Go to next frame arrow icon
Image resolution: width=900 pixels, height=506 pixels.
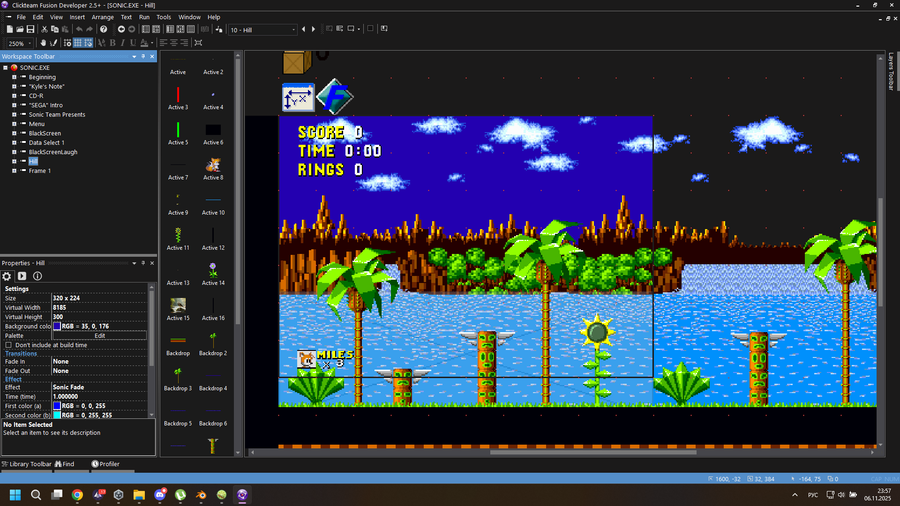coord(313,29)
